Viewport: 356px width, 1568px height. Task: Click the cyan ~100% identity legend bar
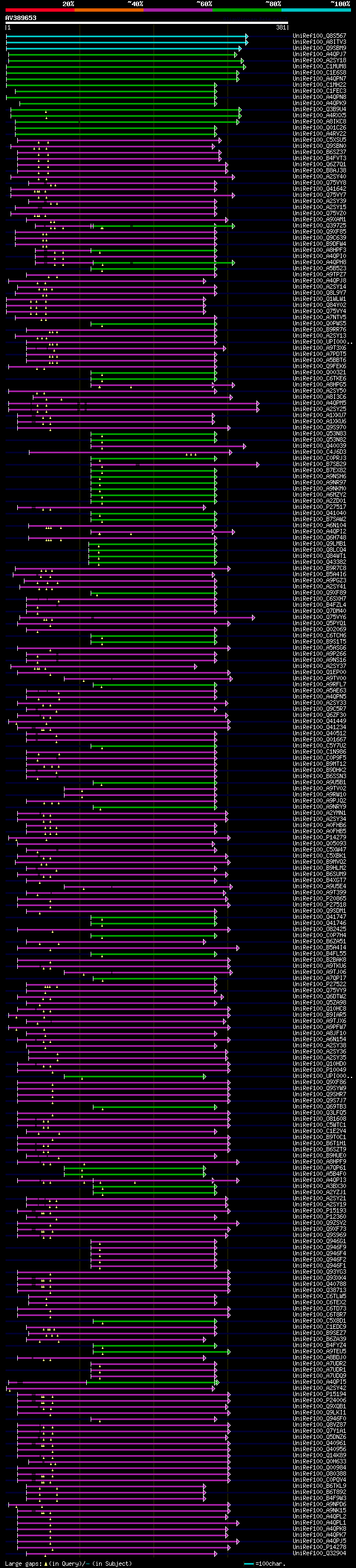pyautogui.click(x=316, y=10)
